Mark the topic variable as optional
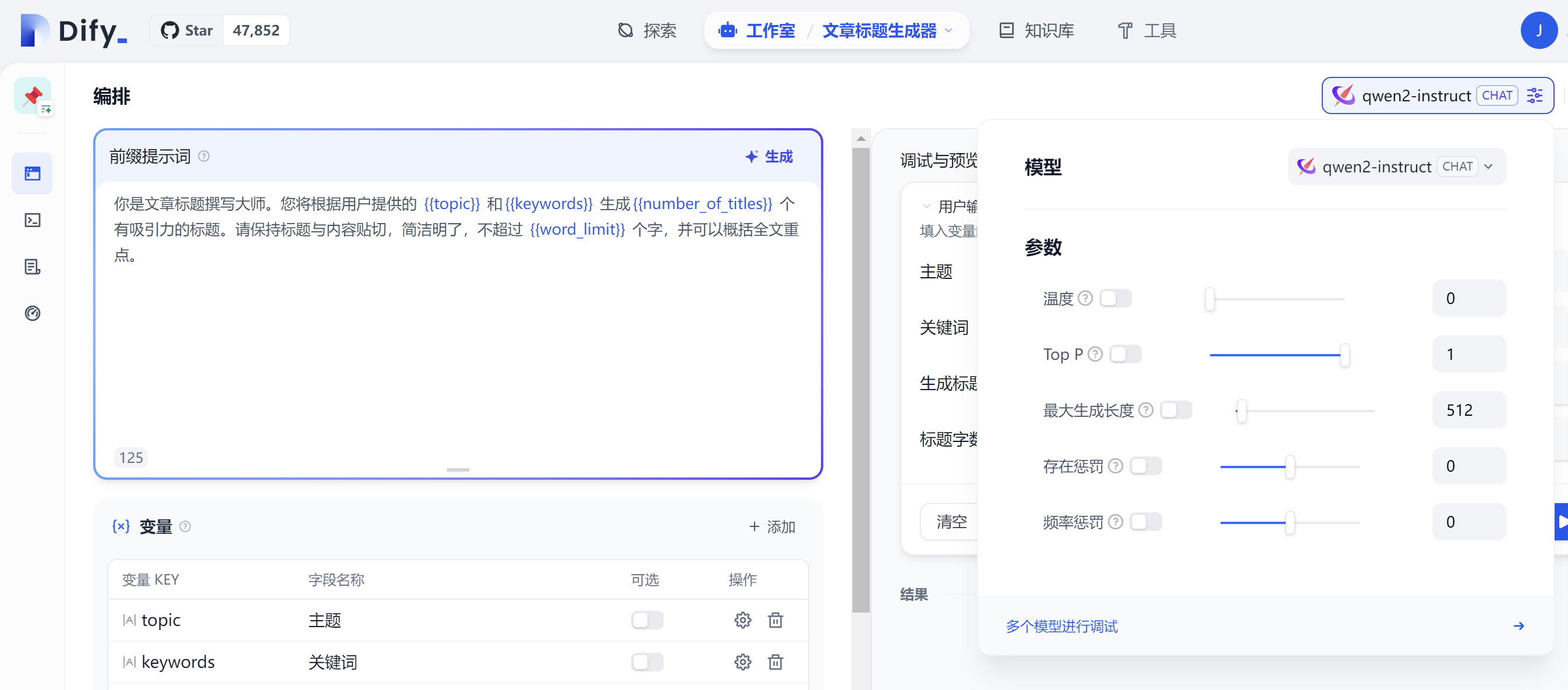This screenshot has height=690, width=1568. [x=646, y=620]
